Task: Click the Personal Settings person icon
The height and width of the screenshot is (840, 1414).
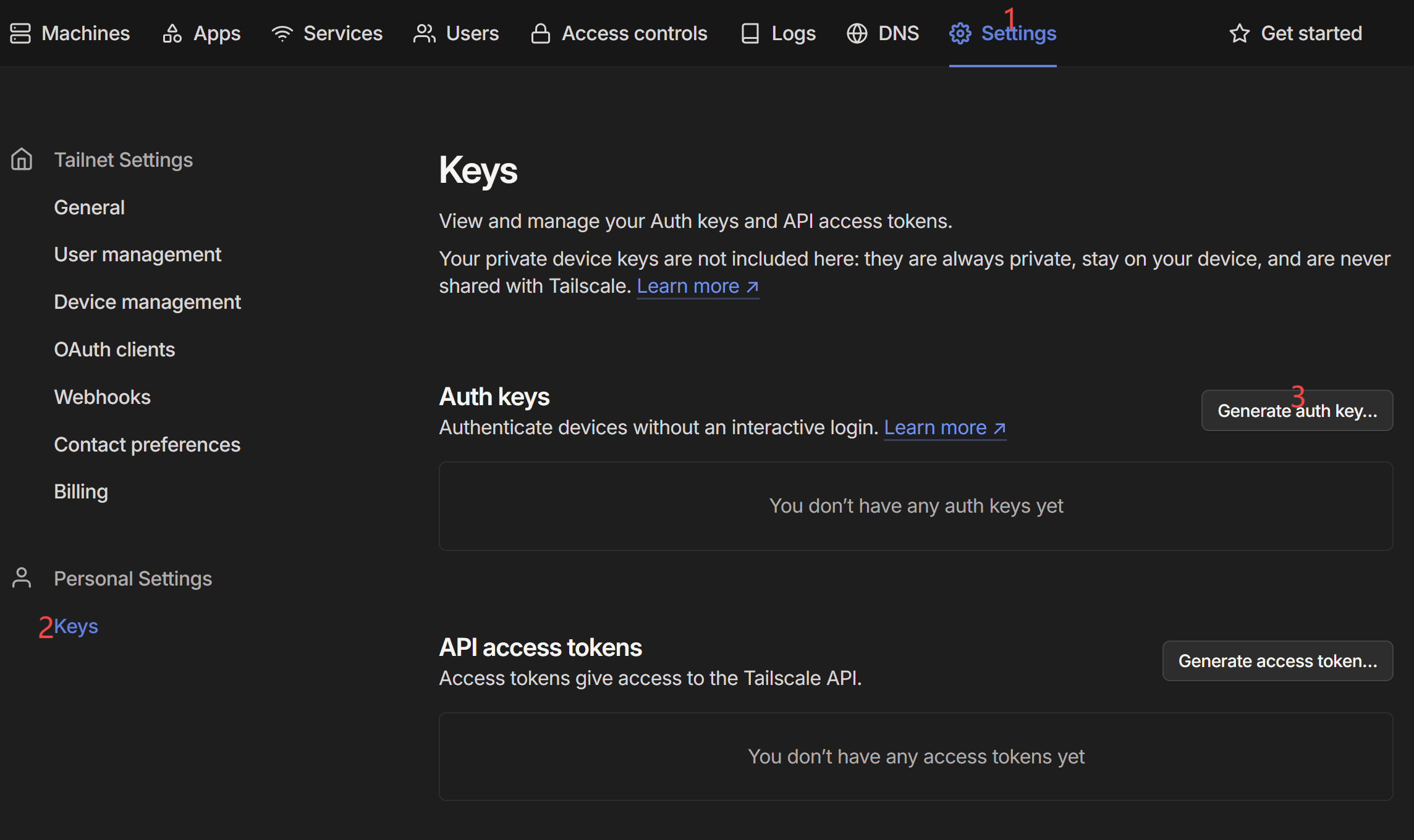Action: pyautogui.click(x=22, y=578)
